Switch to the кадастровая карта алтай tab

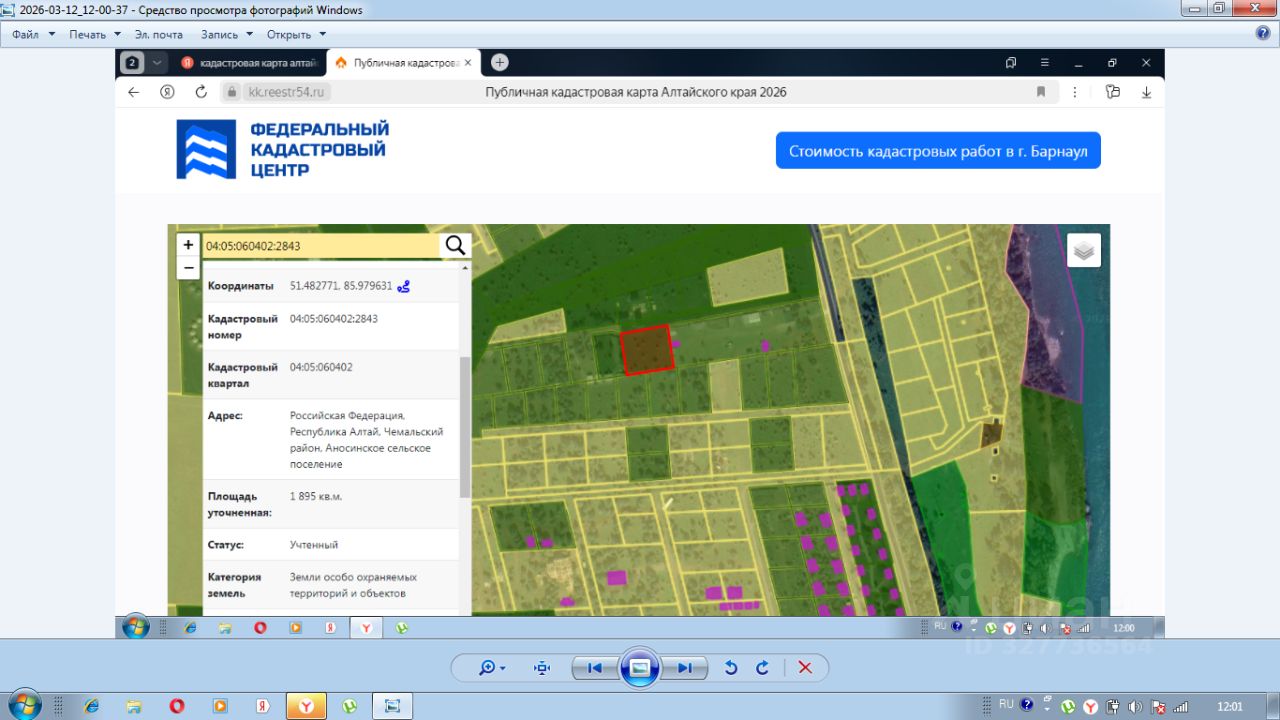tap(249, 63)
